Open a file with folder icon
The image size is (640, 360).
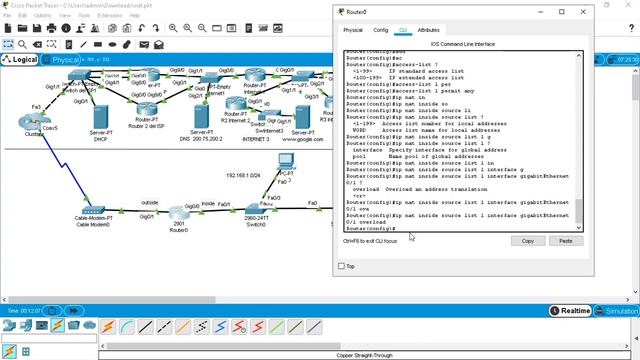pos(22,28)
